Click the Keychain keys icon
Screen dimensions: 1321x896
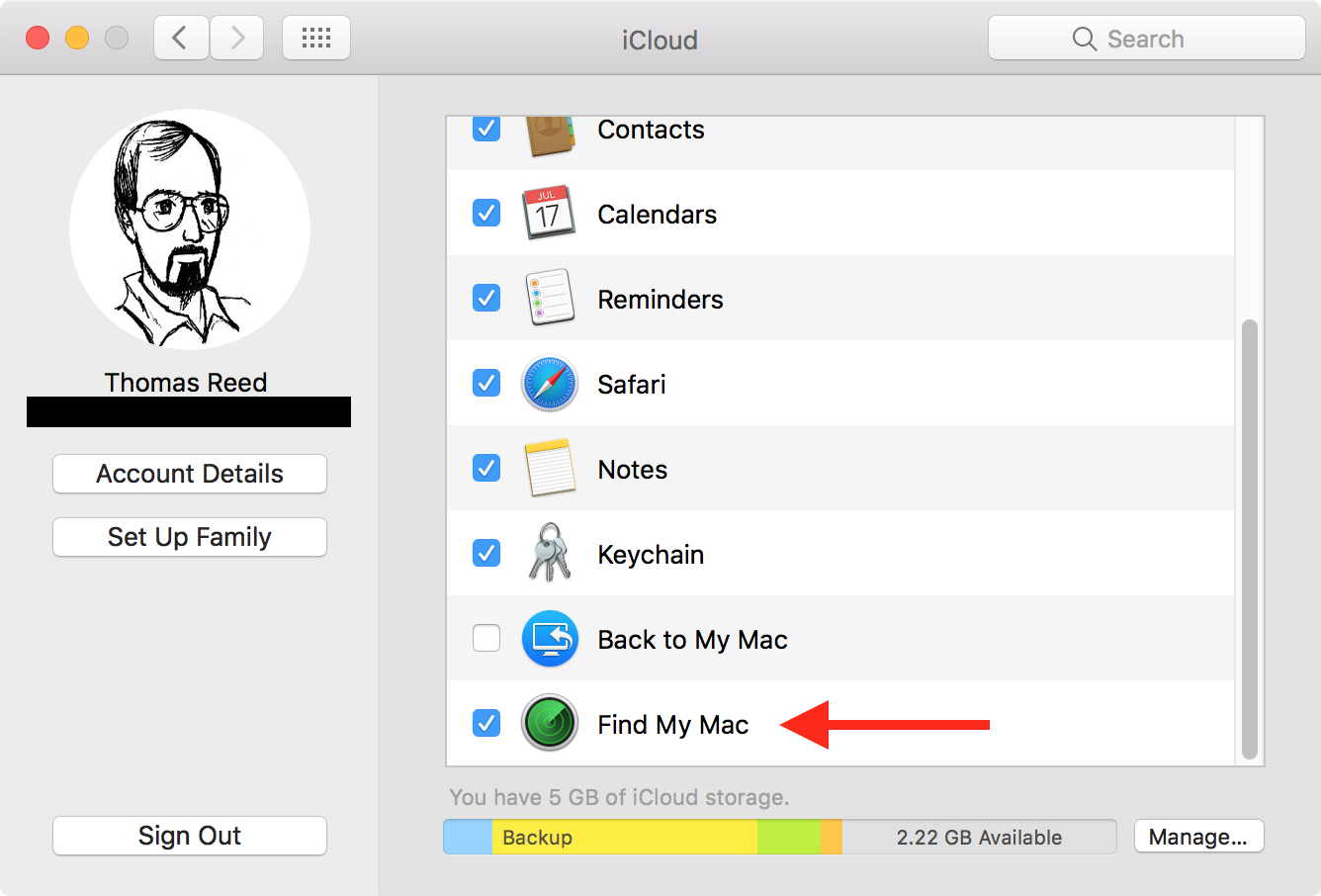click(x=549, y=554)
